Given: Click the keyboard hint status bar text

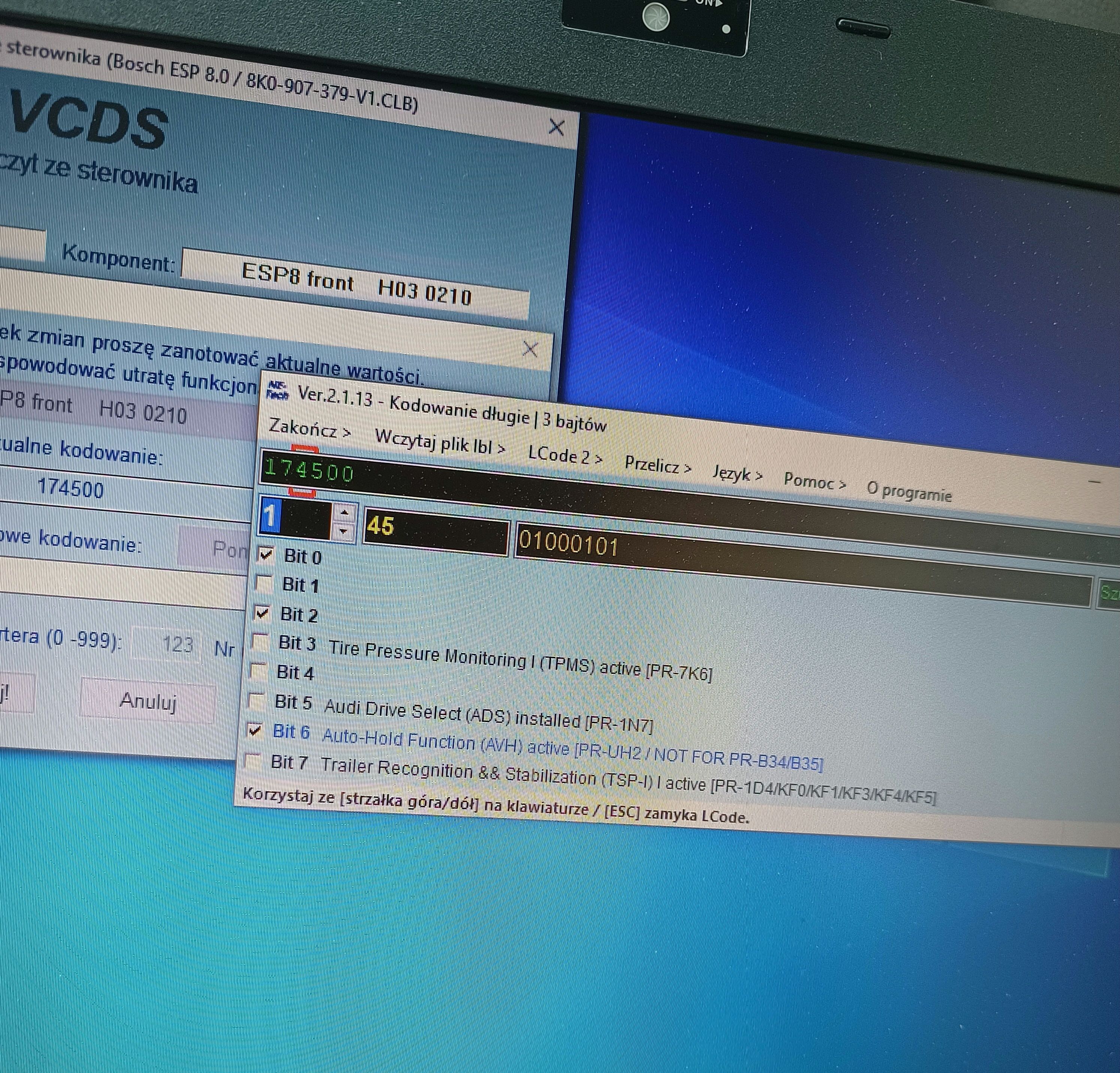Looking at the screenshot, I should point(496,806).
